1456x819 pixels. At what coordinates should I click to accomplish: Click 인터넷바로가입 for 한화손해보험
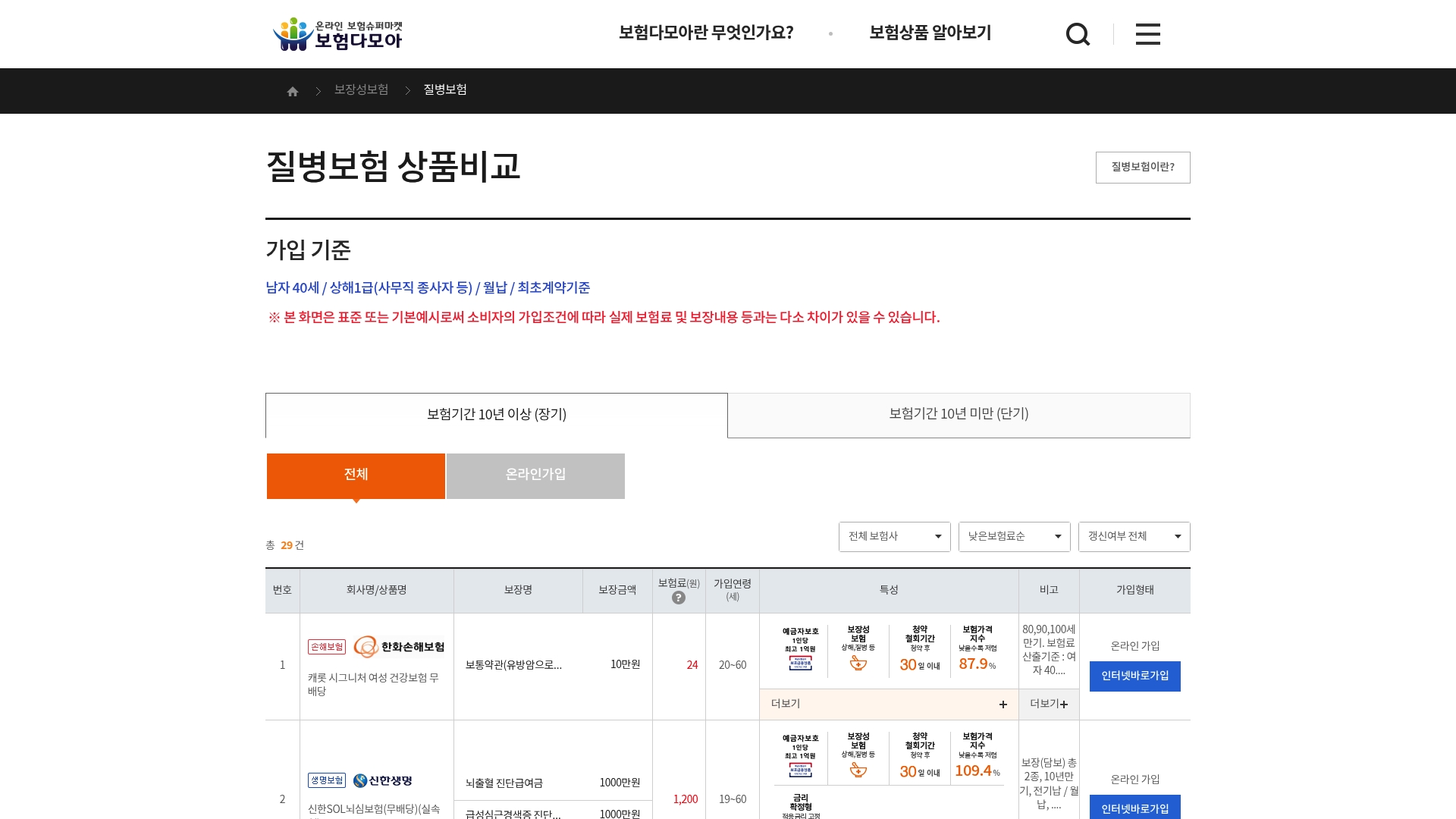point(1134,676)
